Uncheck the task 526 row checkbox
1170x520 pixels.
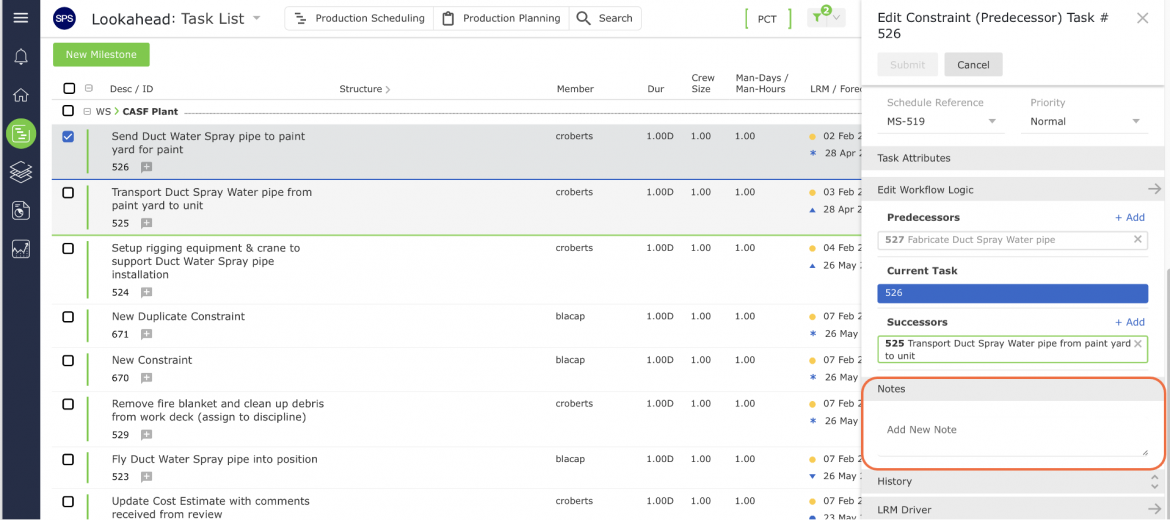click(68, 137)
